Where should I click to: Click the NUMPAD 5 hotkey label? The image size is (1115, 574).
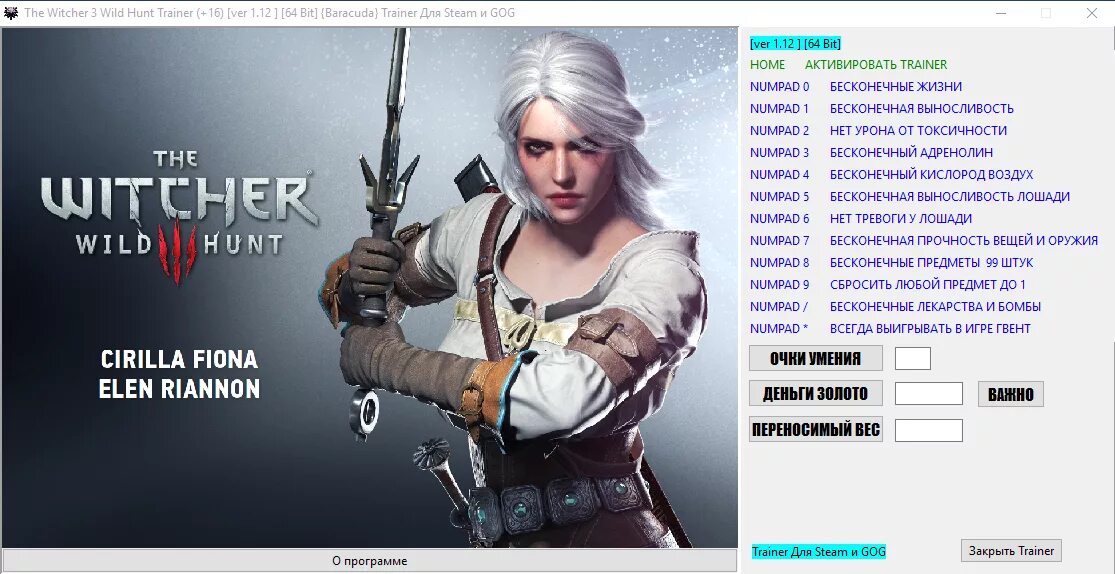pyautogui.click(x=779, y=197)
